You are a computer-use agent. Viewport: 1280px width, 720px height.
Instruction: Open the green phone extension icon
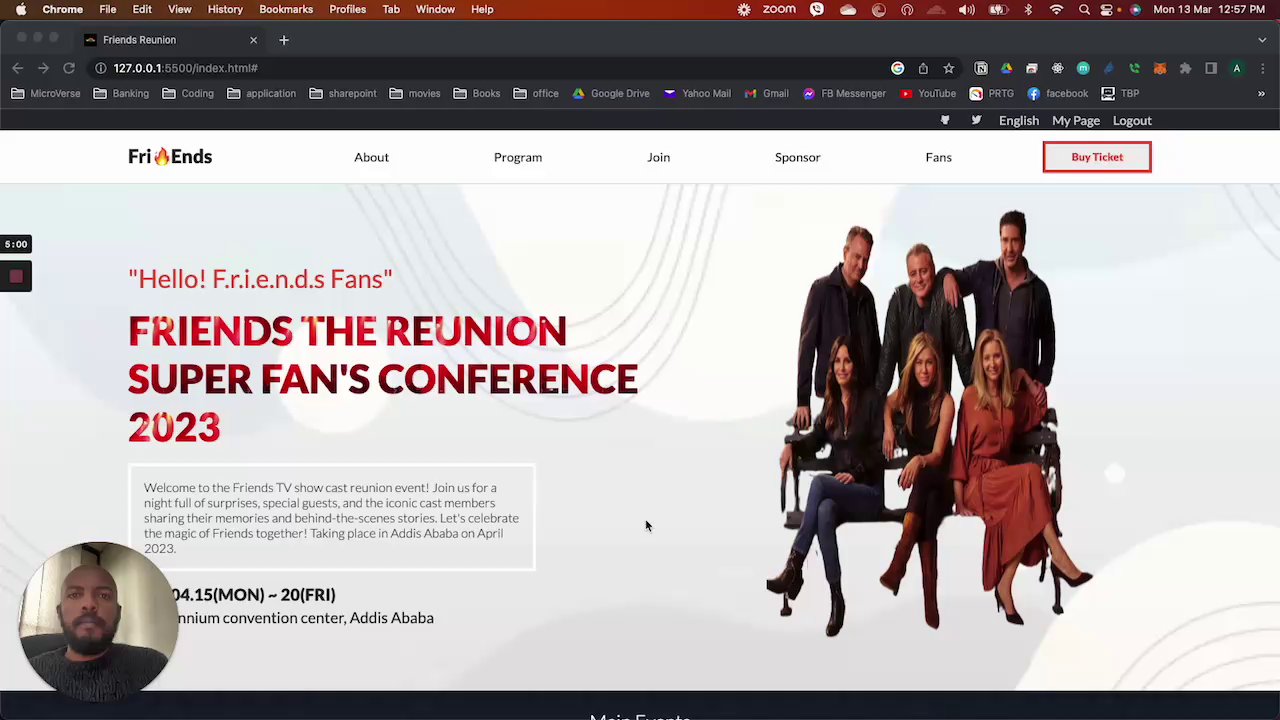tap(1134, 68)
